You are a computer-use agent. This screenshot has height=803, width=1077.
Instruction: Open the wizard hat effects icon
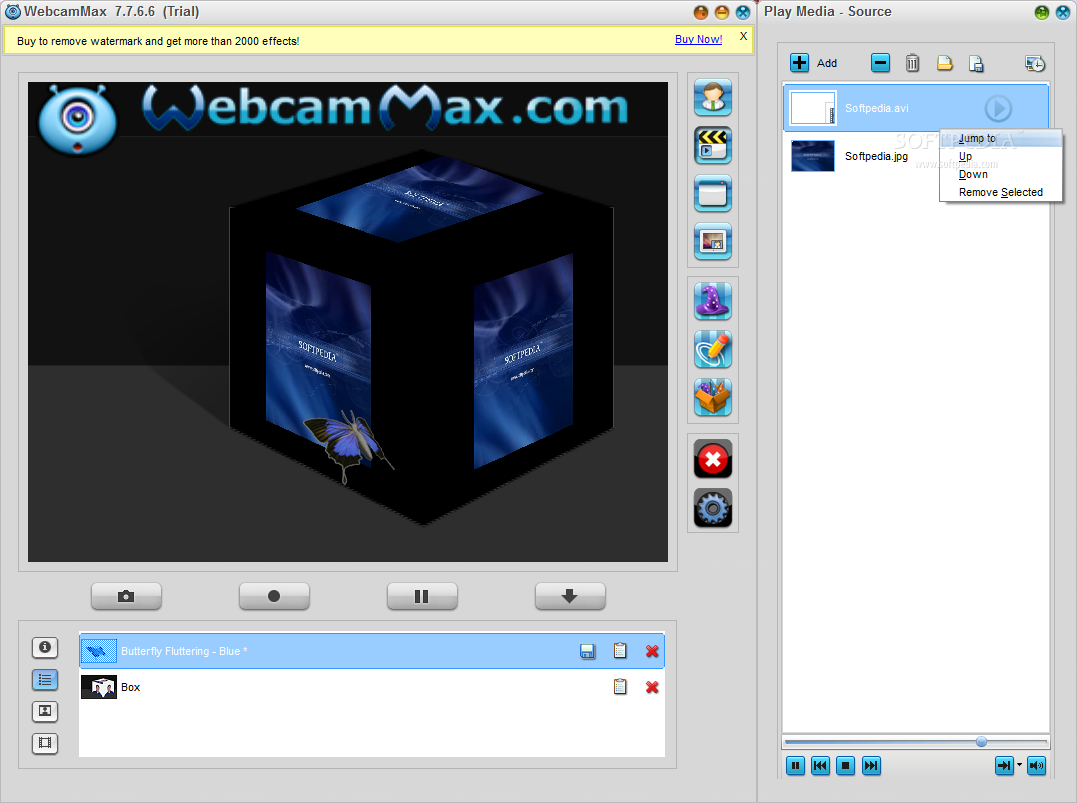coord(712,301)
